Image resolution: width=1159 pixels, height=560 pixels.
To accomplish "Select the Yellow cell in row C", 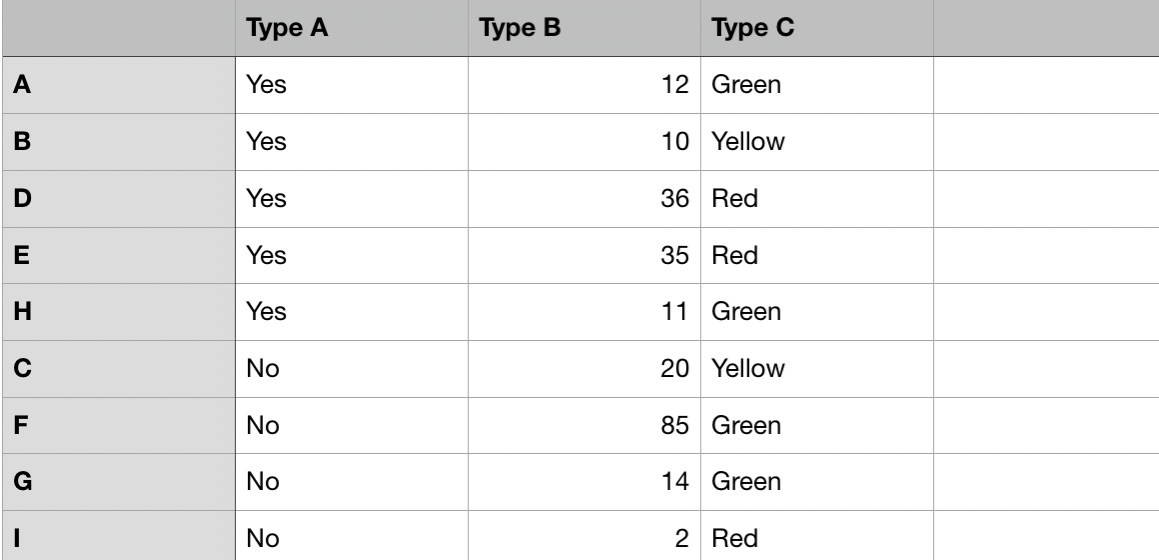I will click(x=816, y=370).
